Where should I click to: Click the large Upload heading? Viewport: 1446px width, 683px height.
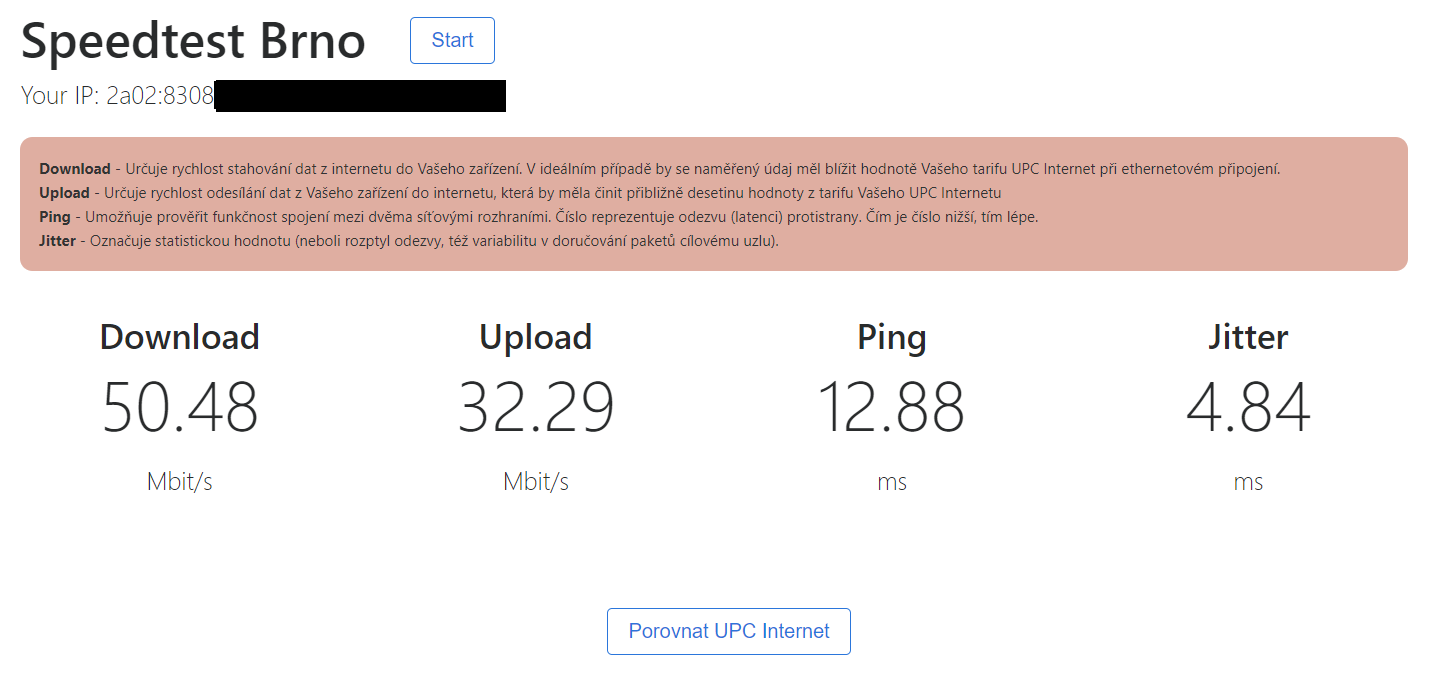536,337
